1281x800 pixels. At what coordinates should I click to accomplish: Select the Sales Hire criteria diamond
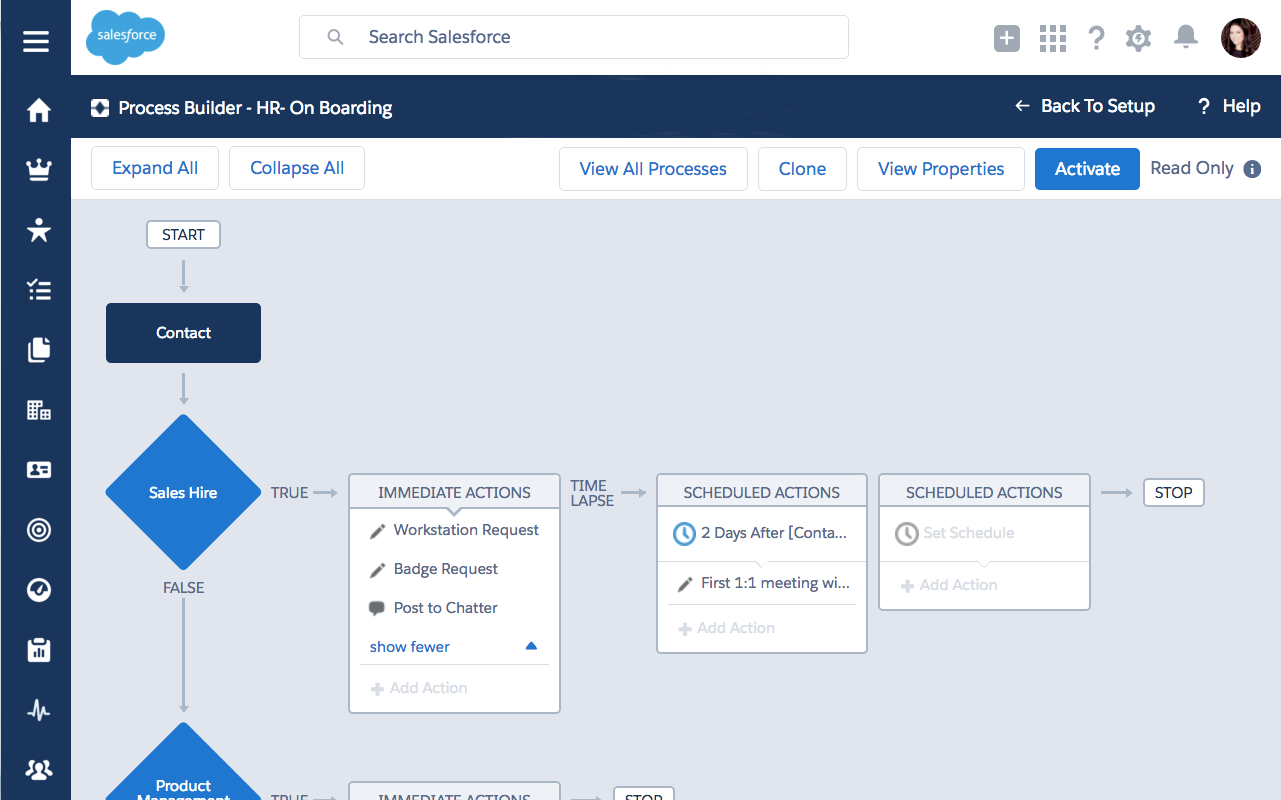(x=183, y=492)
